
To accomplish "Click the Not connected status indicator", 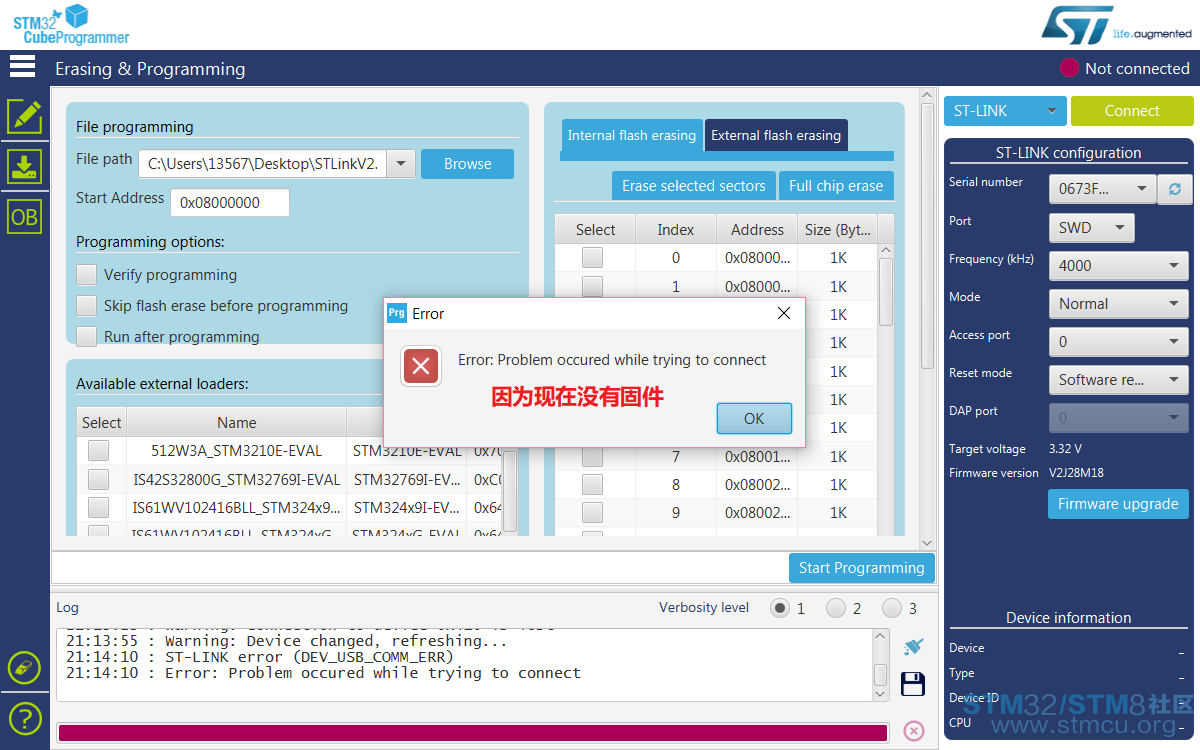I will (x=1125, y=68).
